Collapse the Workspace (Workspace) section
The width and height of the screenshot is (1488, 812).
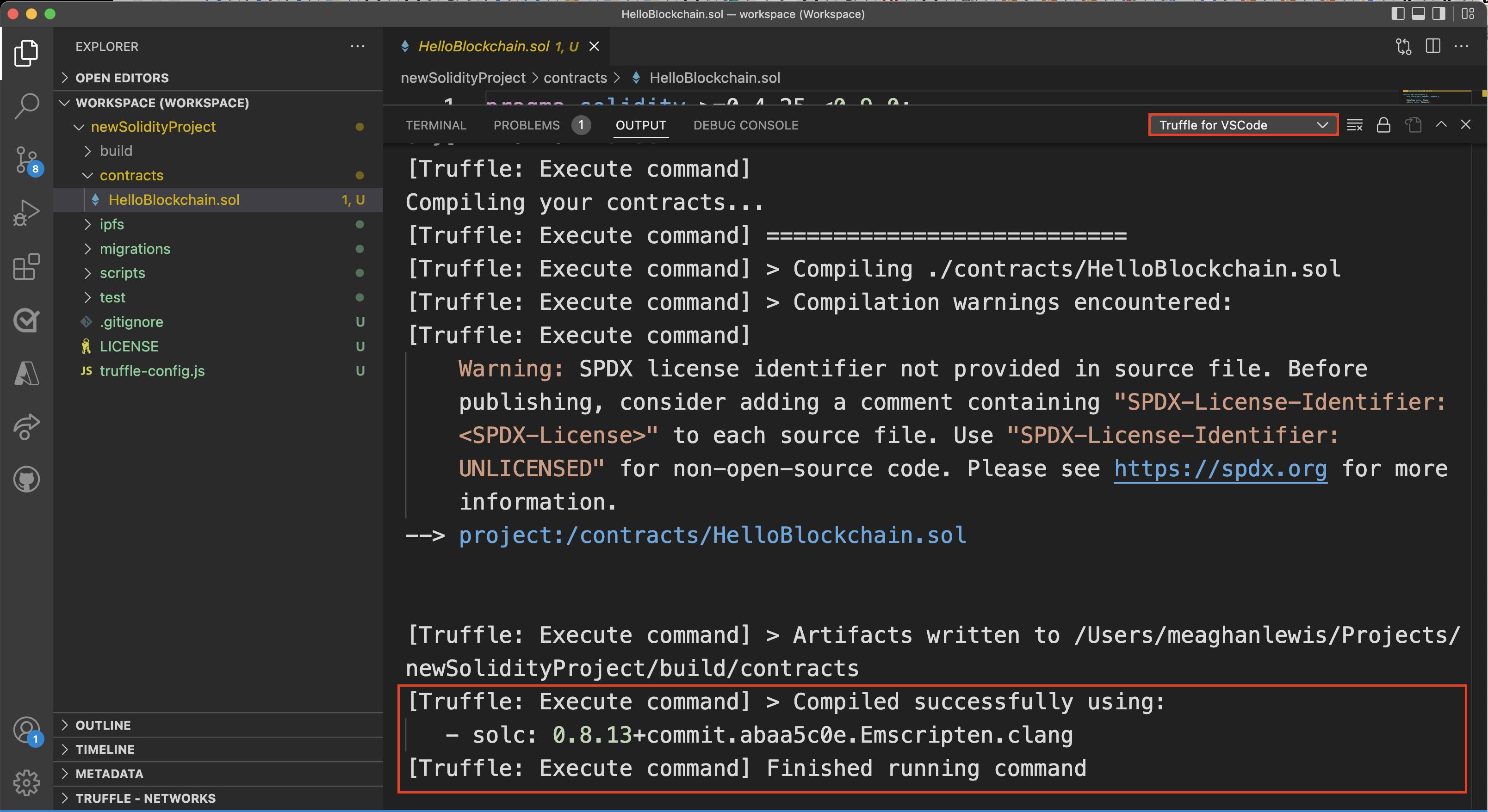click(x=218, y=103)
